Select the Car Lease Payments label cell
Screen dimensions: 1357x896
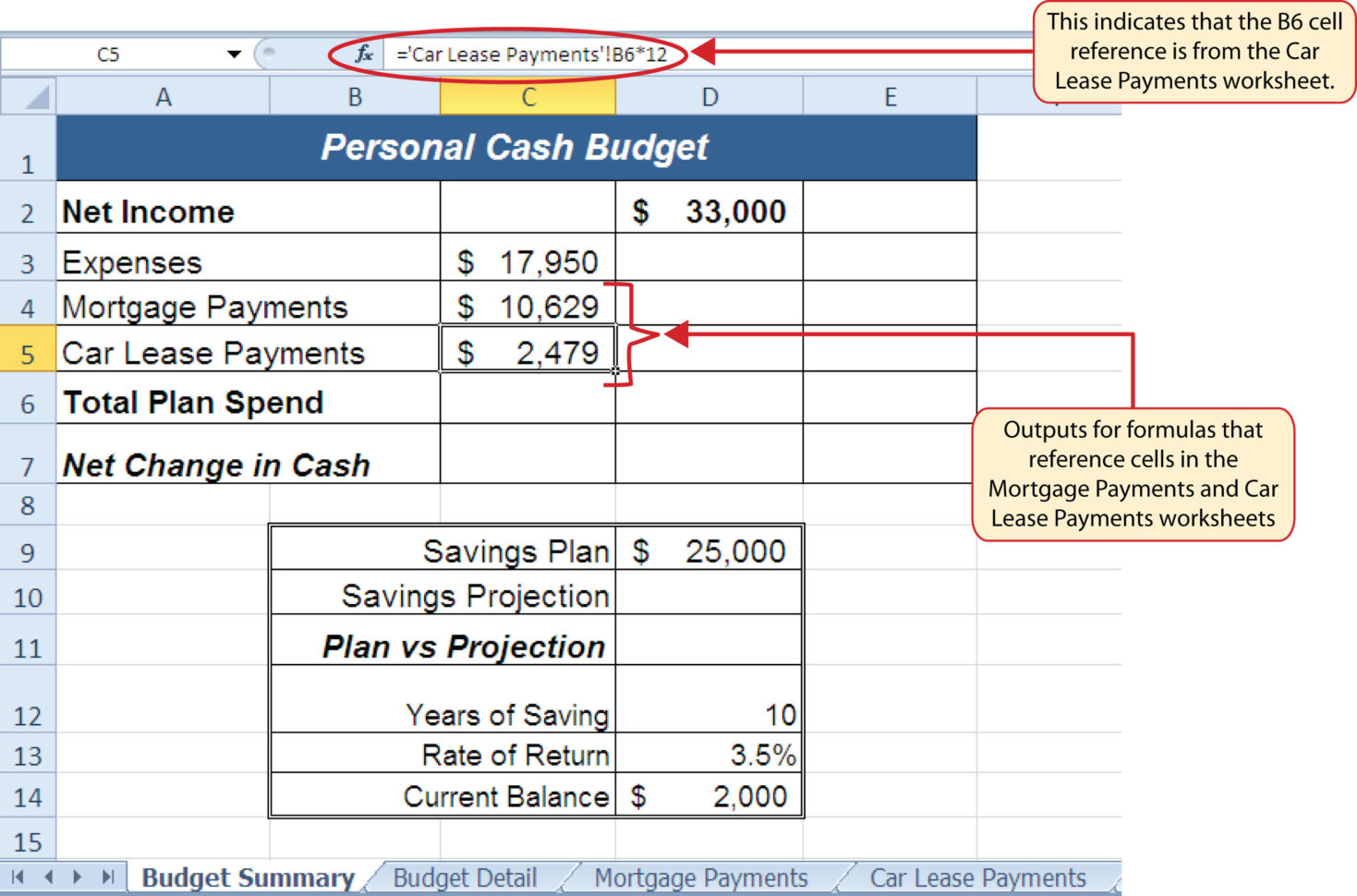(x=248, y=349)
